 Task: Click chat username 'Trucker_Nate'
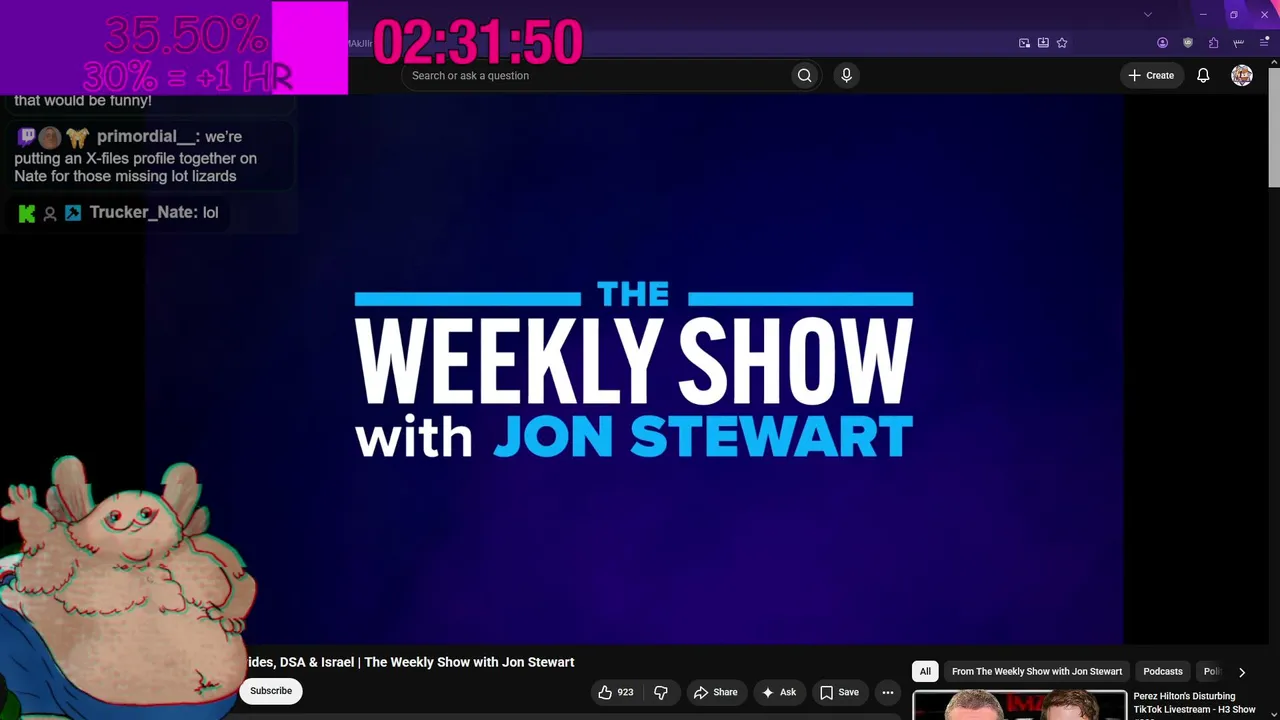(x=143, y=212)
